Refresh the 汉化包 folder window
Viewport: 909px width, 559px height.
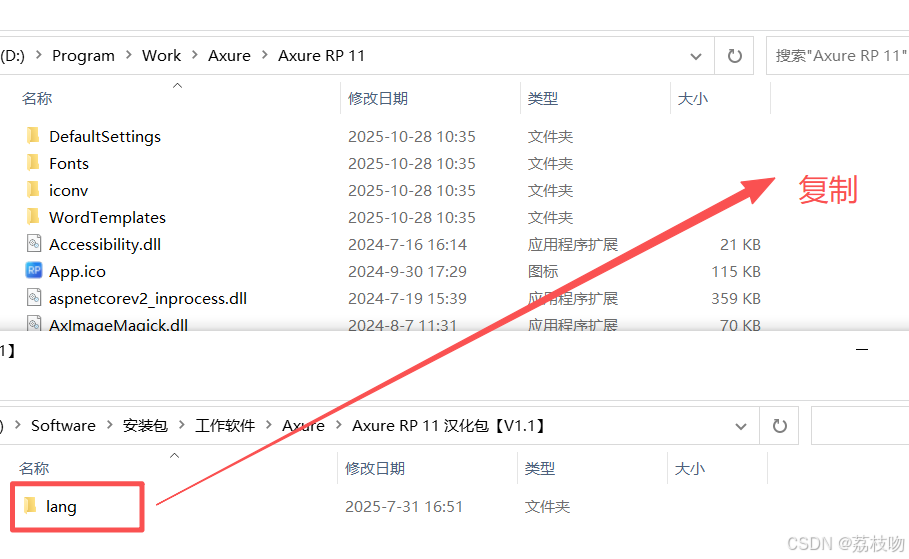tap(780, 426)
